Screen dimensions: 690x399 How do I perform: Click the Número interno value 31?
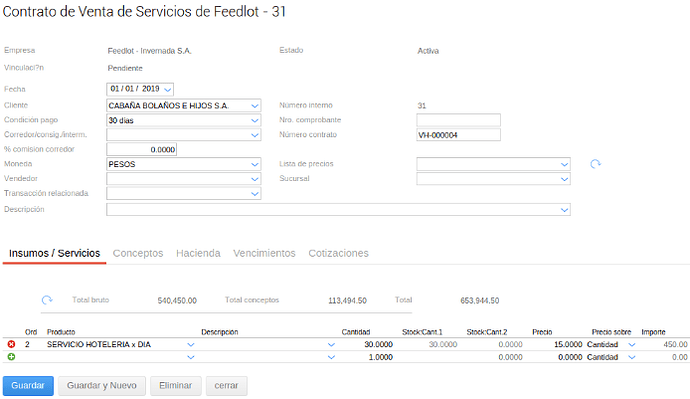[422, 106]
